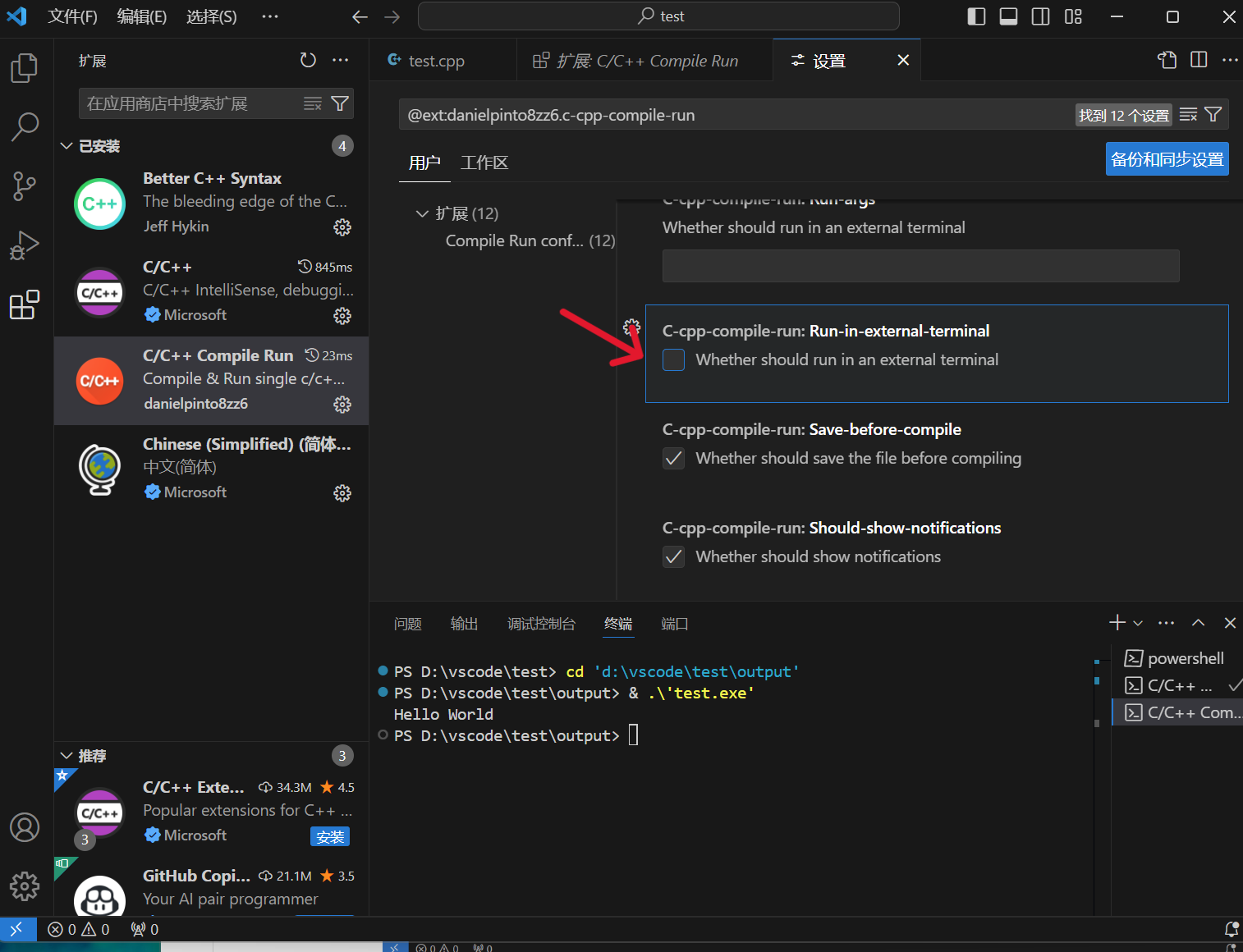This screenshot has width=1243, height=952.
Task: Collapse the recommended extensions section
Action: coord(67,756)
